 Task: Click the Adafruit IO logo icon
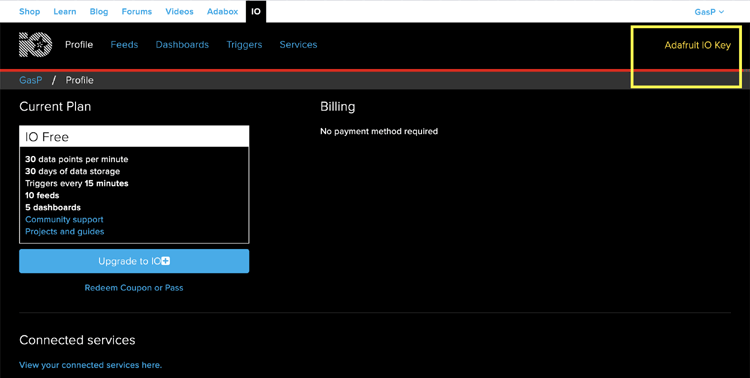[35, 44]
